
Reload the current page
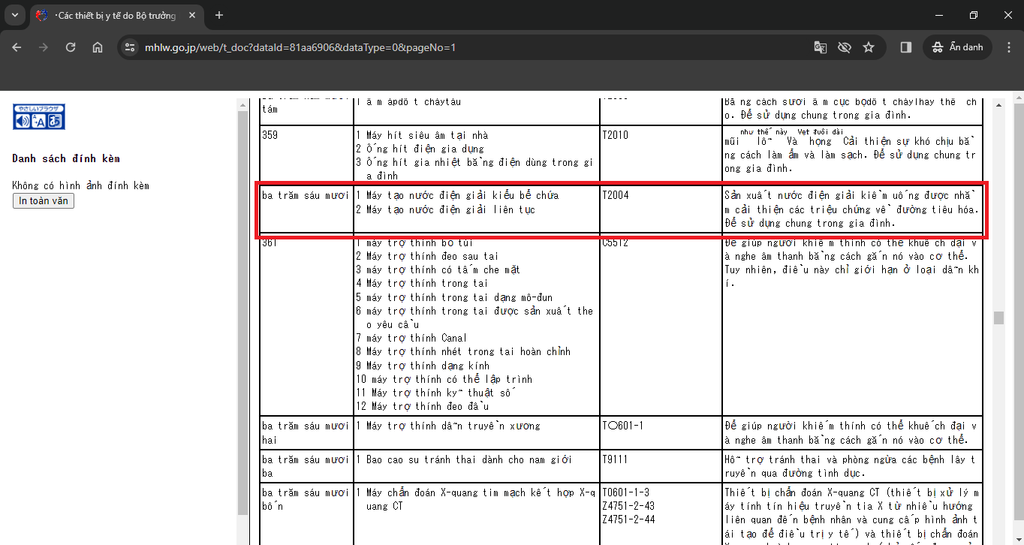tap(70, 47)
